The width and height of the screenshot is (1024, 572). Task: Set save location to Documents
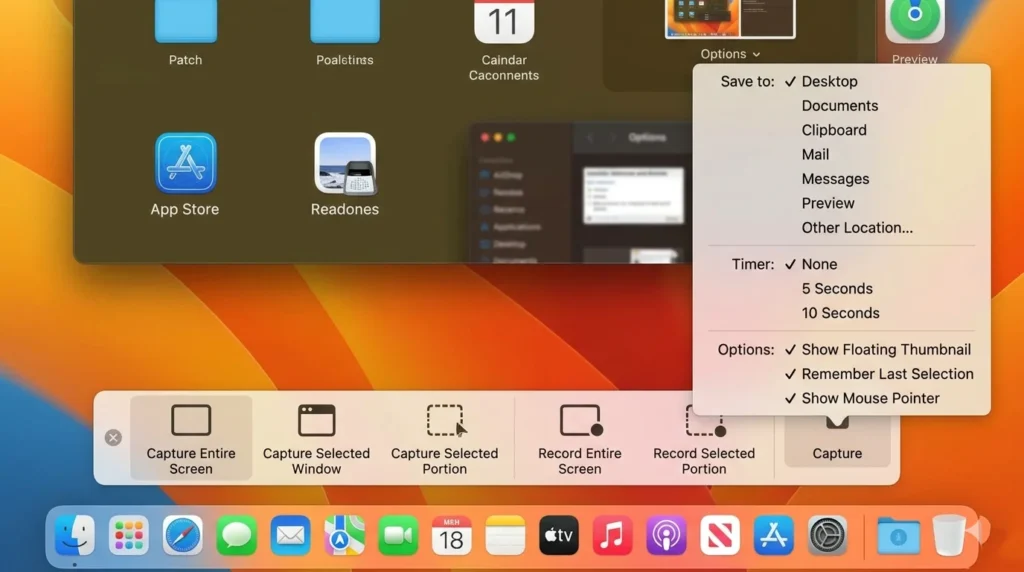tap(840, 106)
